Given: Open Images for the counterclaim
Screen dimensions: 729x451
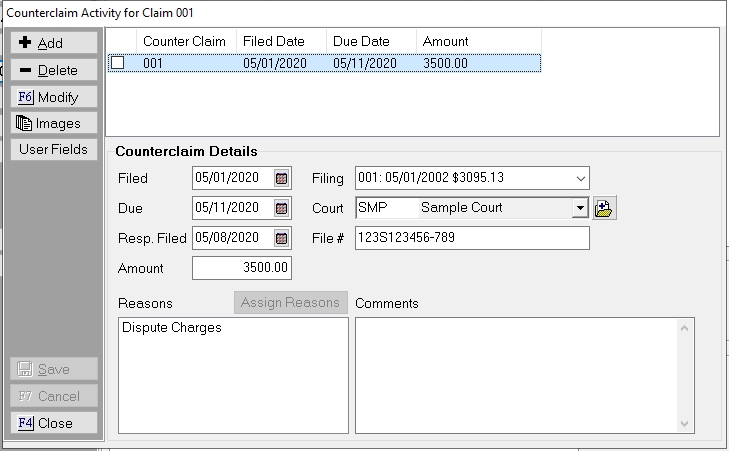Looking at the screenshot, I should [x=54, y=124].
